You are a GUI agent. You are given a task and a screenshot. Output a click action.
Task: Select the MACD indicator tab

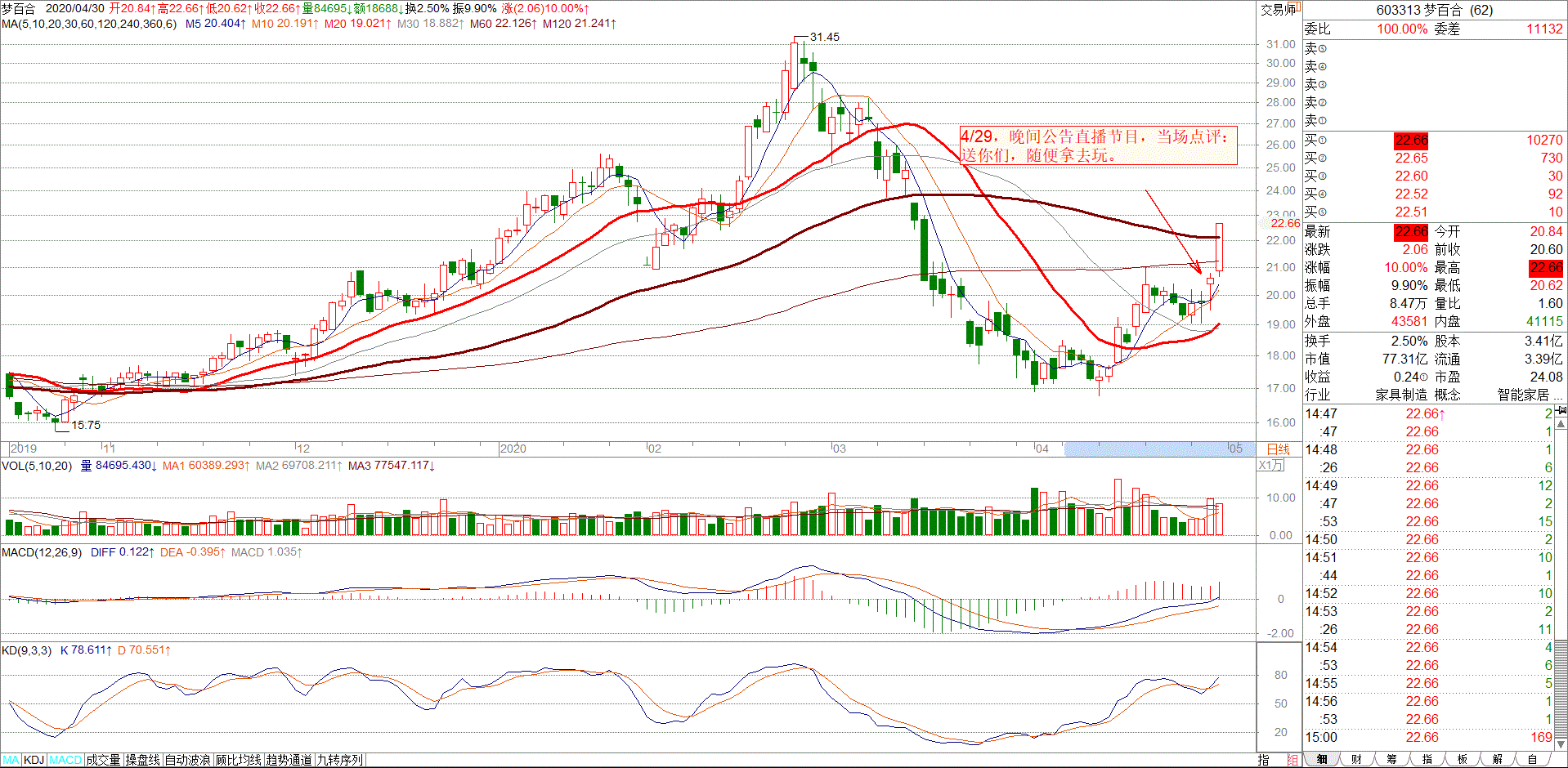(x=65, y=760)
